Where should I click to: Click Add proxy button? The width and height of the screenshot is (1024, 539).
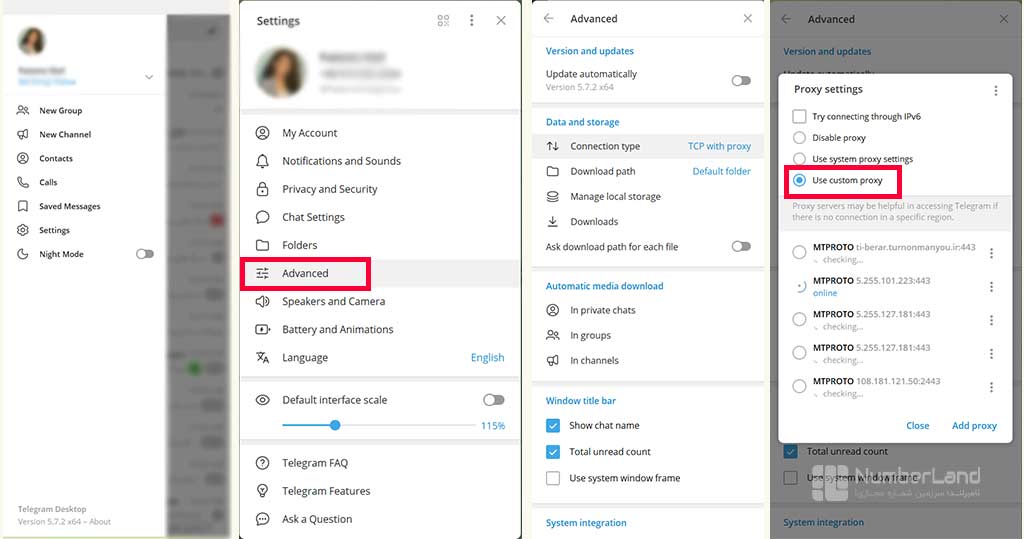(974, 425)
